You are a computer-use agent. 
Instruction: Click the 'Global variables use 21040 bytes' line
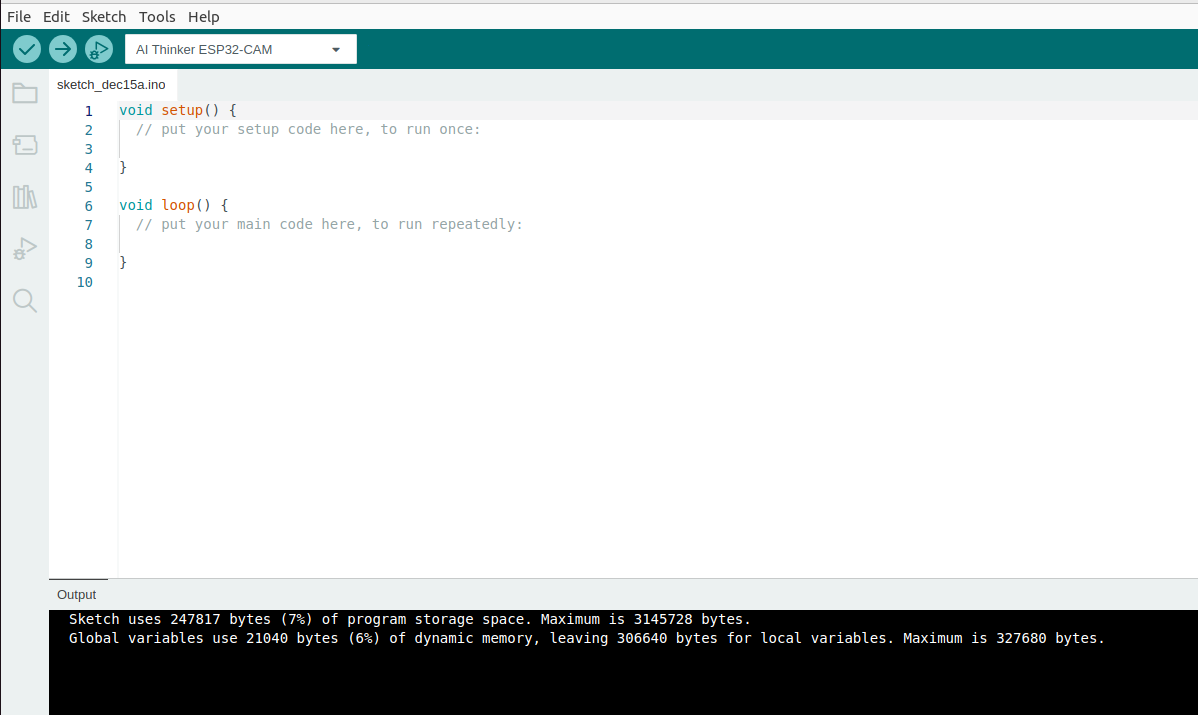coord(587,638)
